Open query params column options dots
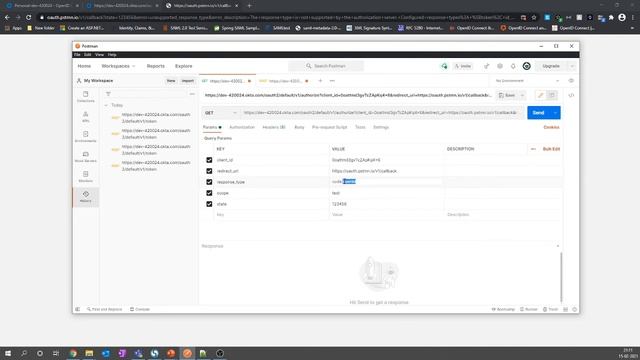Screen dimensions: 640x360 coord(533,149)
